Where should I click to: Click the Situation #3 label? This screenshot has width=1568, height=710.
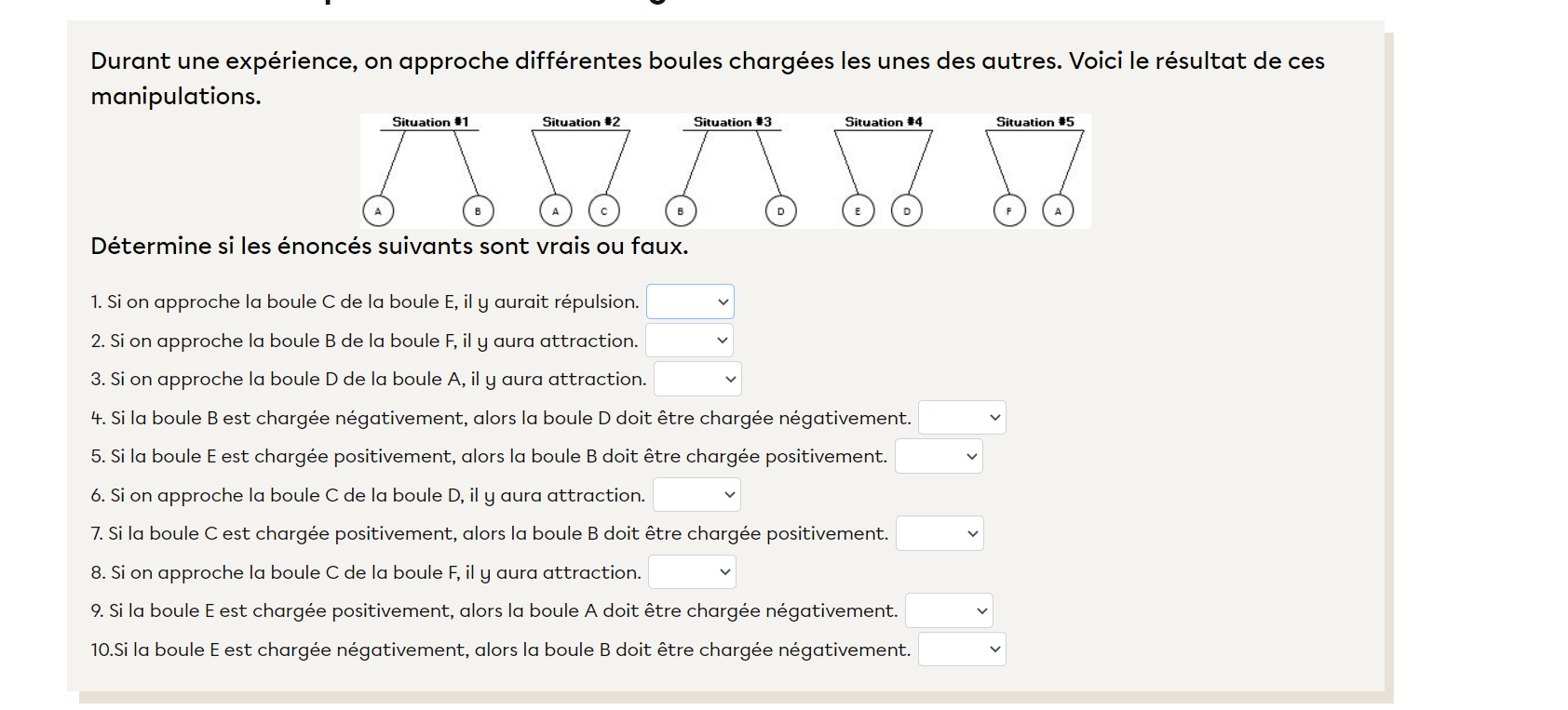pos(732,122)
